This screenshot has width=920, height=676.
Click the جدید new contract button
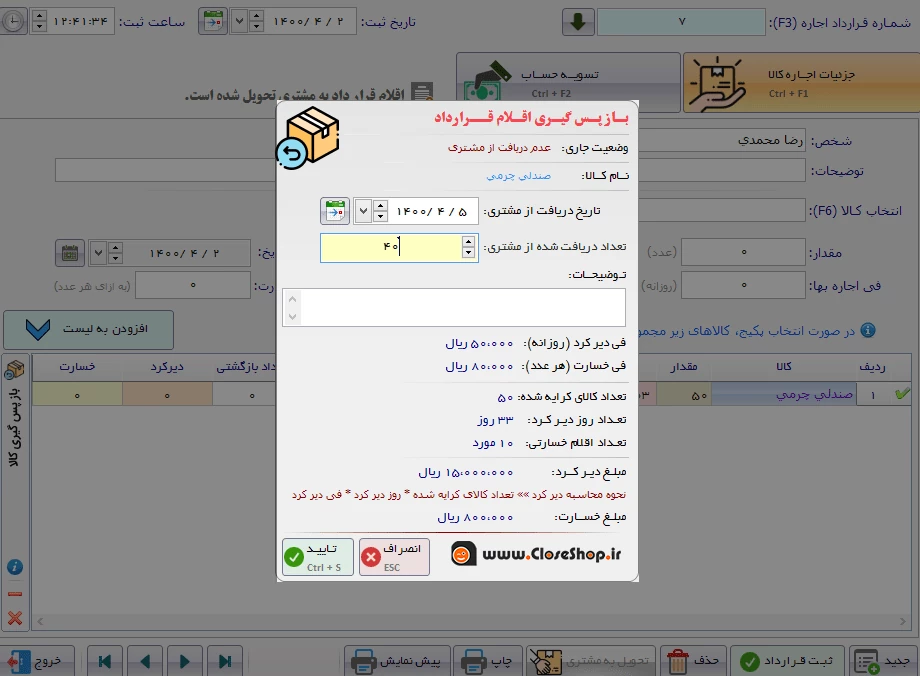coord(884,661)
